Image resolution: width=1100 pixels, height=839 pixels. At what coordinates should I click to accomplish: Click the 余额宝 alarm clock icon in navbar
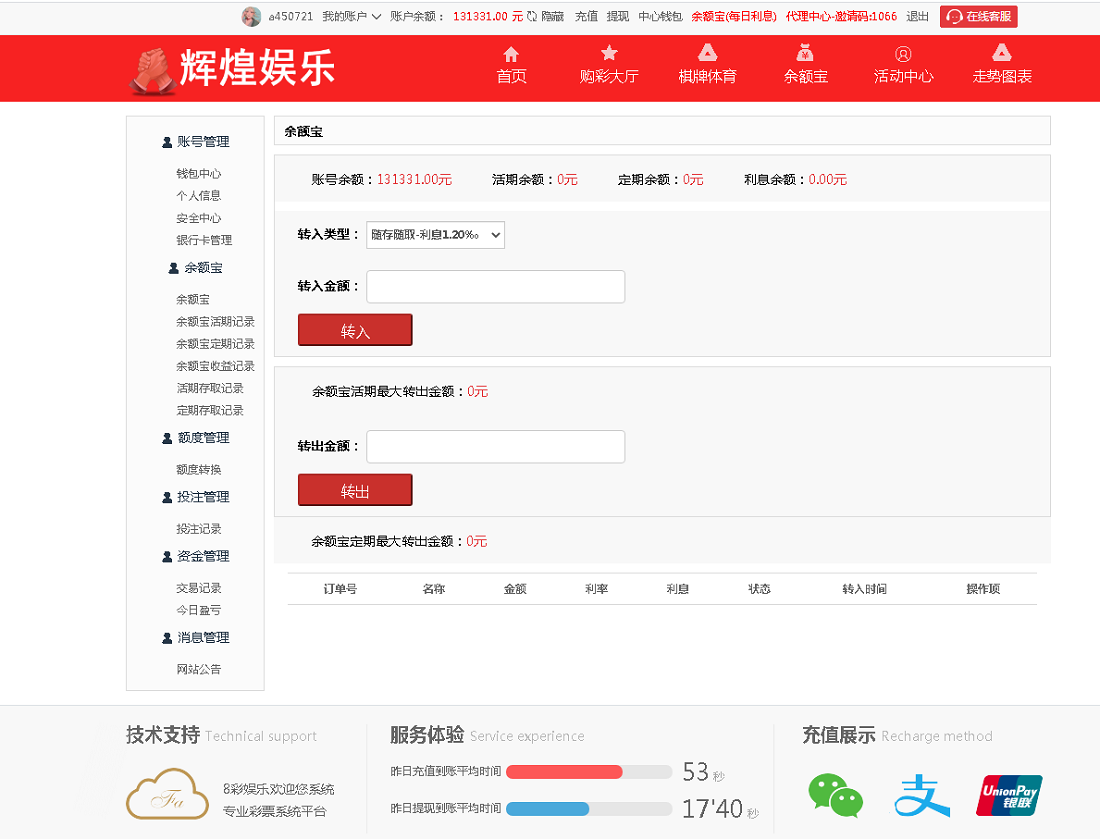806,54
